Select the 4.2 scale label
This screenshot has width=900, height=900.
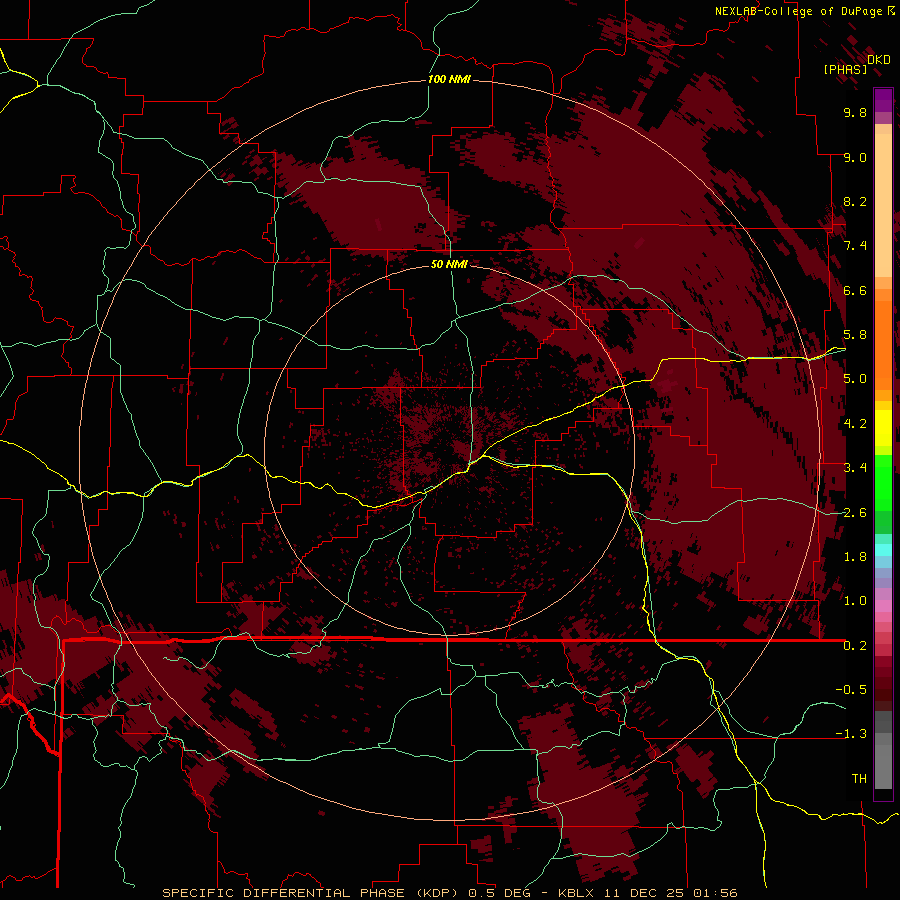point(855,424)
